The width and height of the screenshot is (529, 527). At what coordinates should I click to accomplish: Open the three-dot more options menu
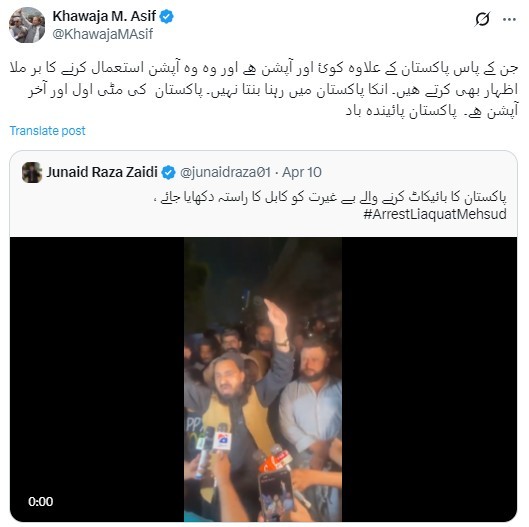(509, 20)
